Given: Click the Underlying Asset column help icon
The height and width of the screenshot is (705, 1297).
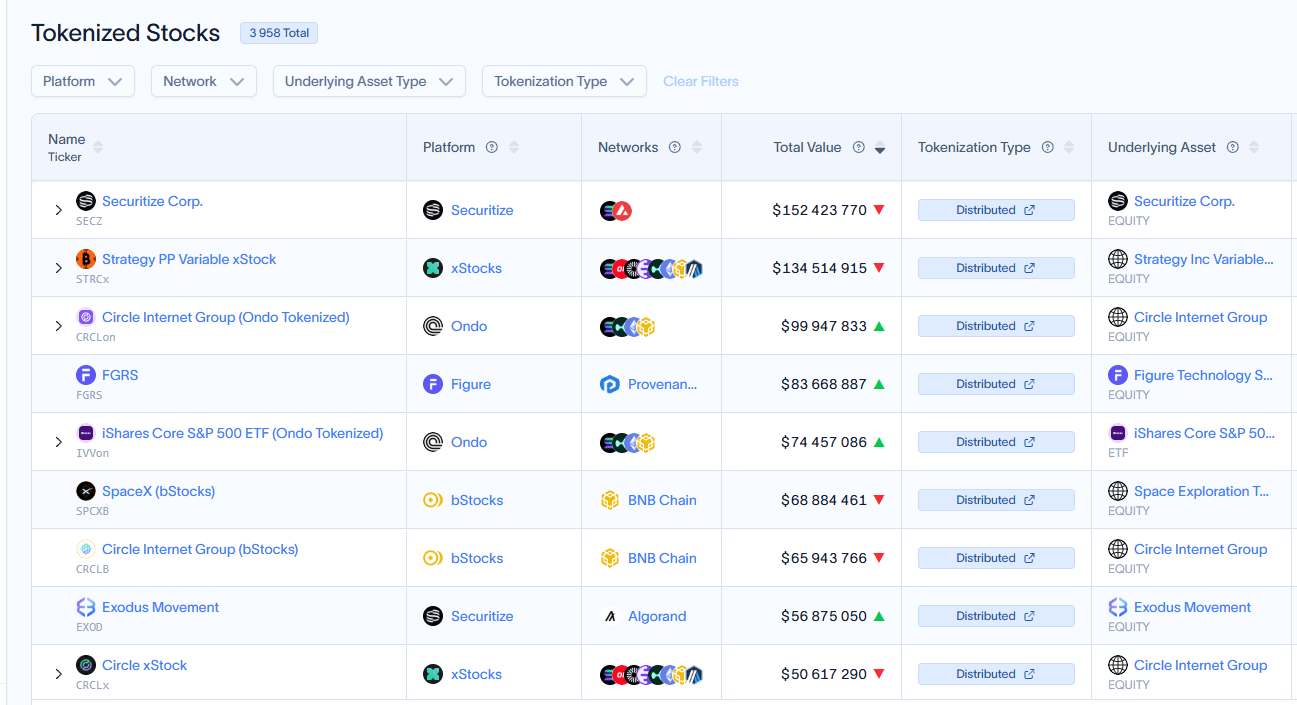Looking at the screenshot, I should [1233, 147].
